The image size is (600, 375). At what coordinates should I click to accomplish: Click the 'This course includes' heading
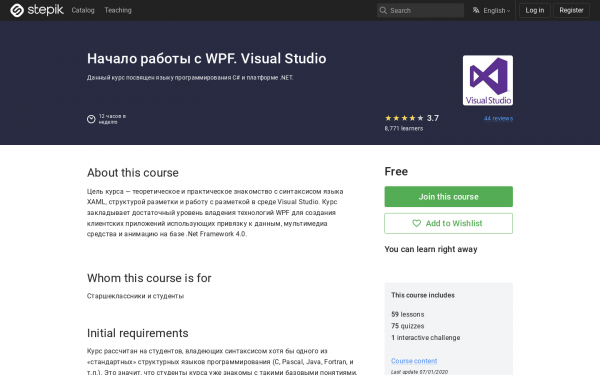[423, 295]
